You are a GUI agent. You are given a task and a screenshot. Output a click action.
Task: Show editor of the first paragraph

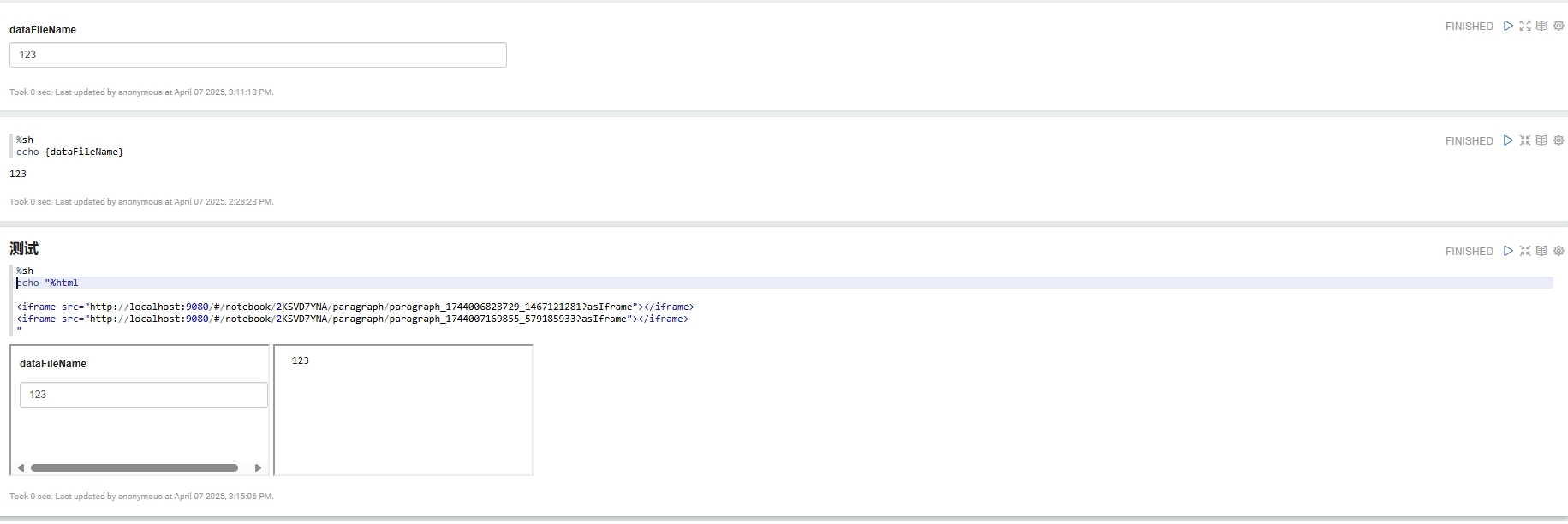click(x=1525, y=26)
